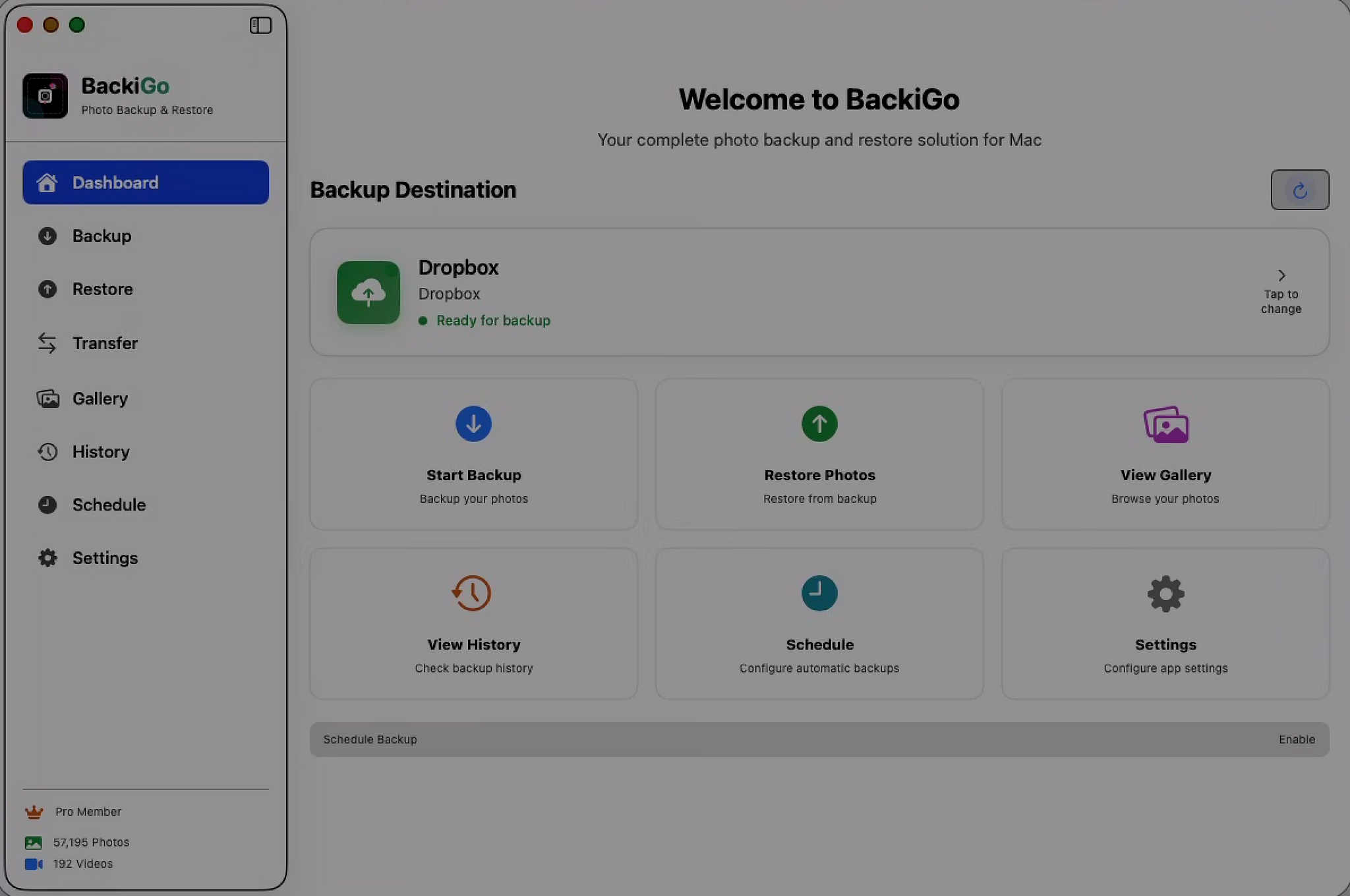The width and height of the screenshot is (1350, 896).
Task: Open the Gallery icon in sidebar
Action: 47,399
